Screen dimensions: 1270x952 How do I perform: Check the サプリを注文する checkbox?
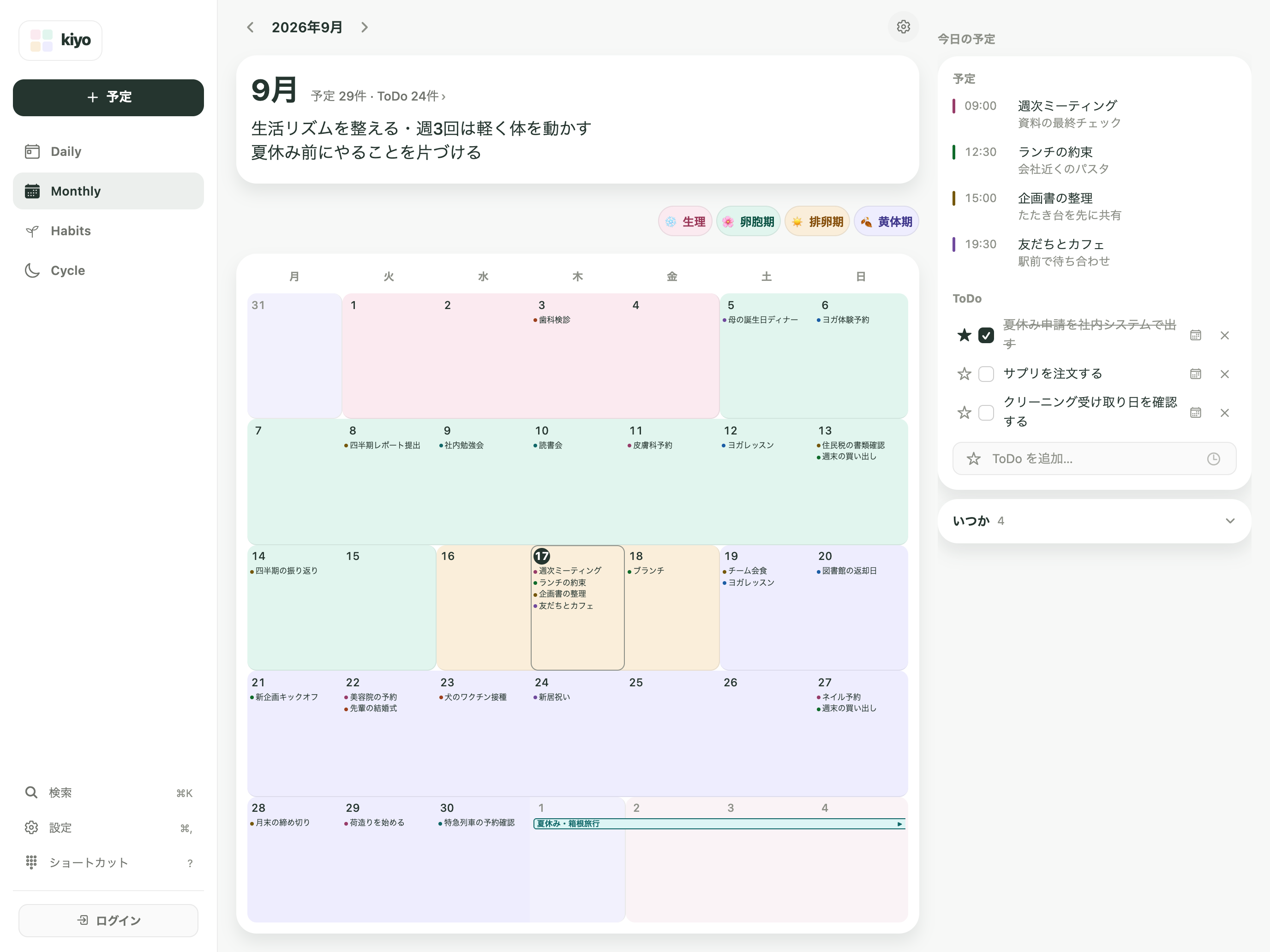pyautogui.click(x=986, y=374)
